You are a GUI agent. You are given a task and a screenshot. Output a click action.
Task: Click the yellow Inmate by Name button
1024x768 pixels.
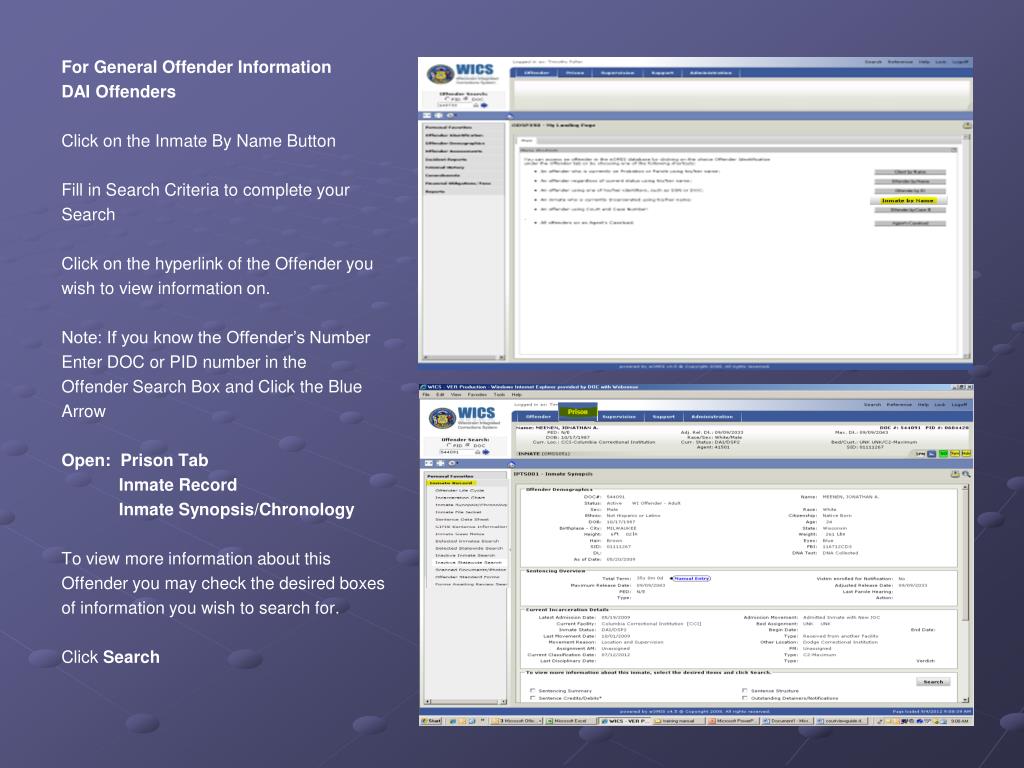point(908,200)
